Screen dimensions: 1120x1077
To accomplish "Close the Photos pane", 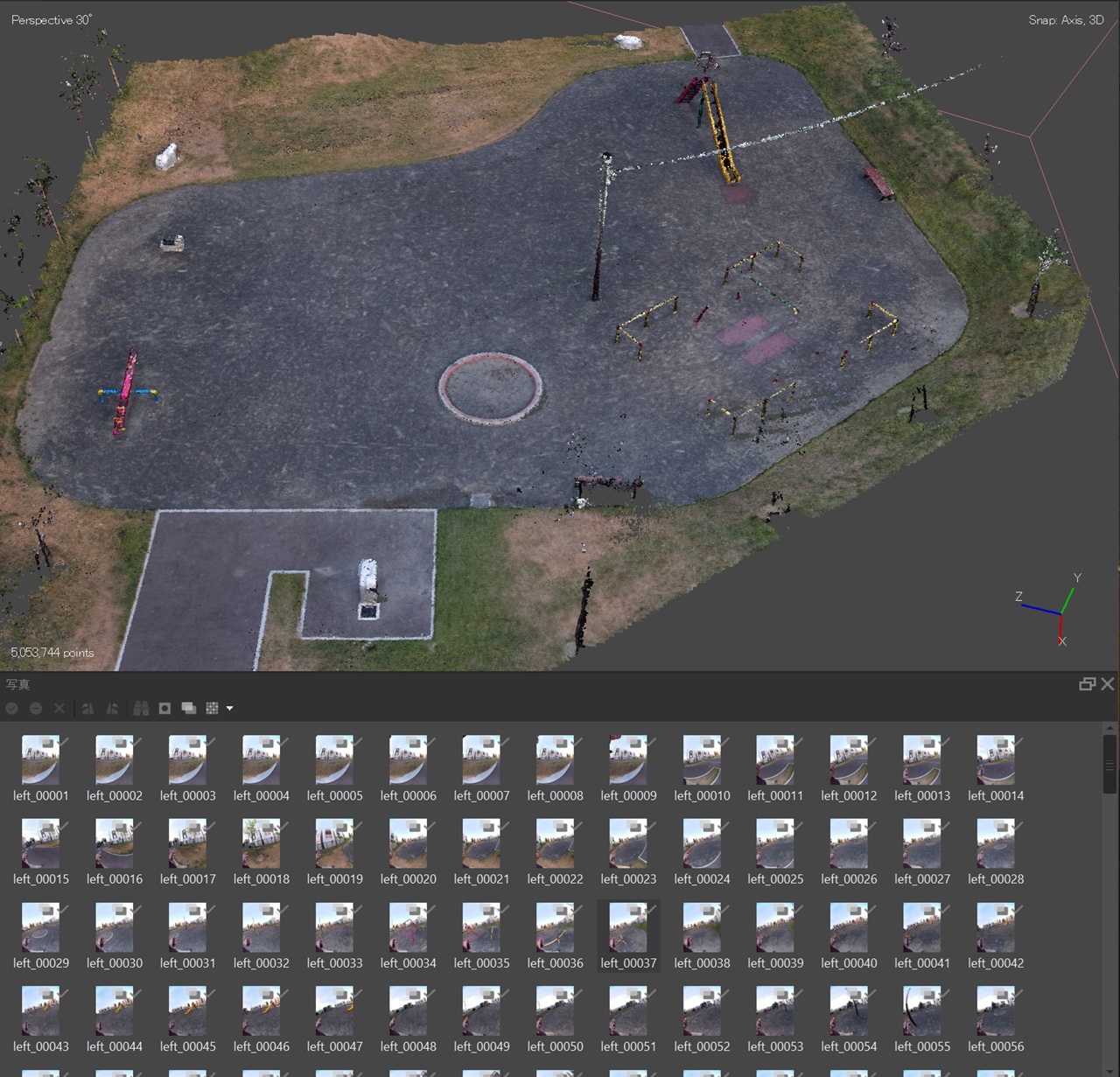I will 1108,684.
